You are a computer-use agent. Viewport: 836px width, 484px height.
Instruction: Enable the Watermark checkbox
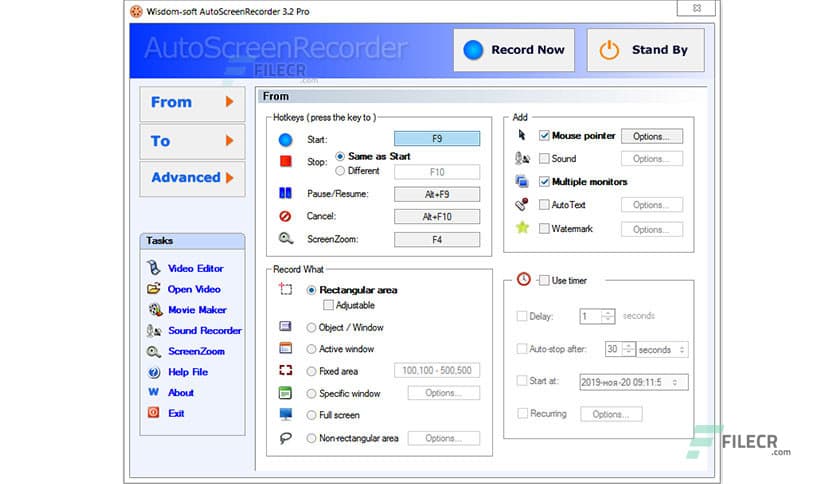pos(544,229)
